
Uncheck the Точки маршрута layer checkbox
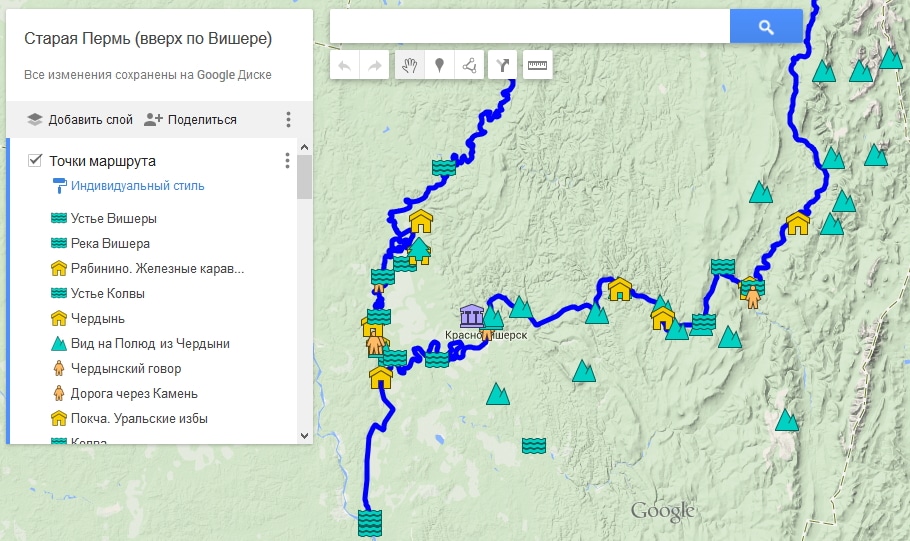(x=35, y=160)
